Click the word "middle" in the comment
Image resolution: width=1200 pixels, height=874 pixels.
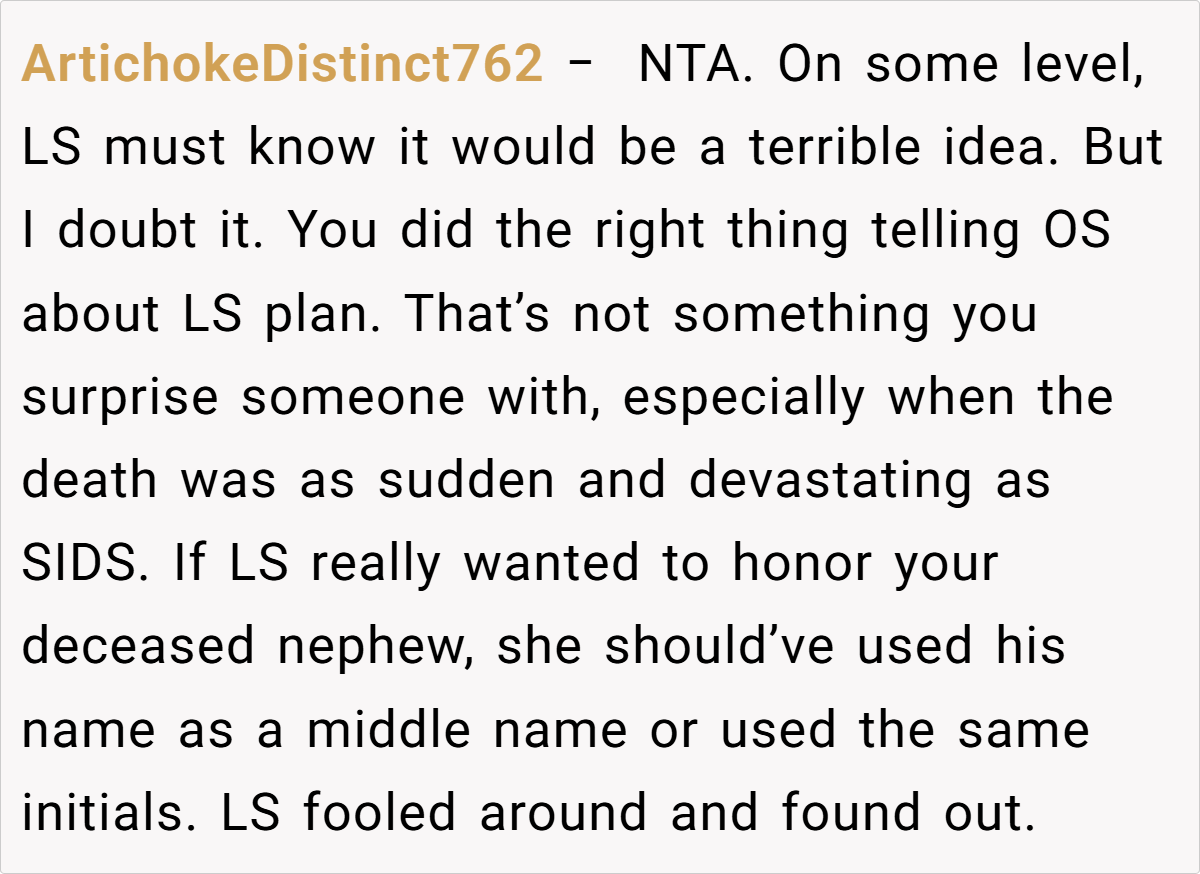pyautogui.click(x=387, y=729)
